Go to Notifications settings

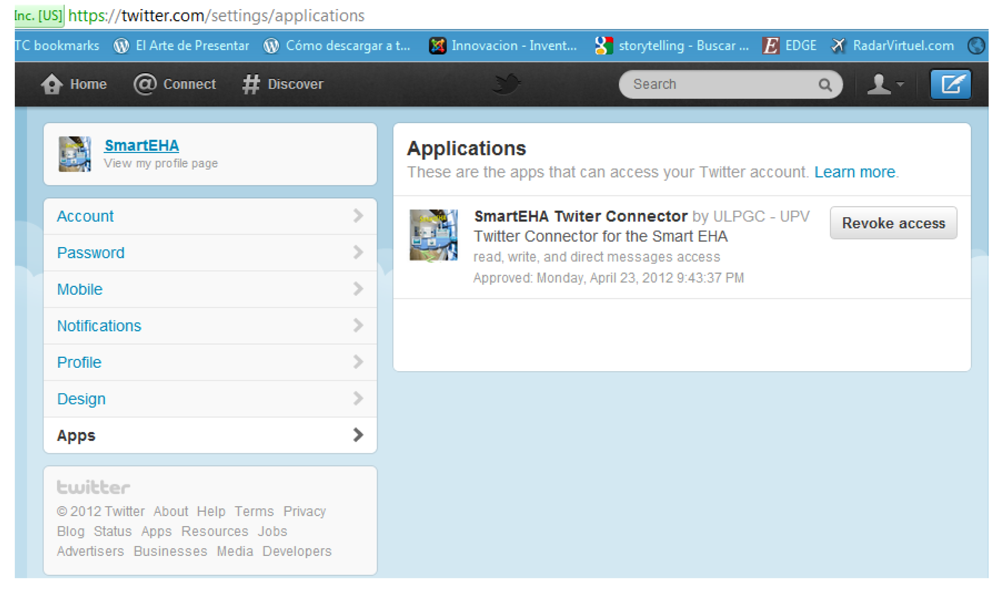coord(210,326)
